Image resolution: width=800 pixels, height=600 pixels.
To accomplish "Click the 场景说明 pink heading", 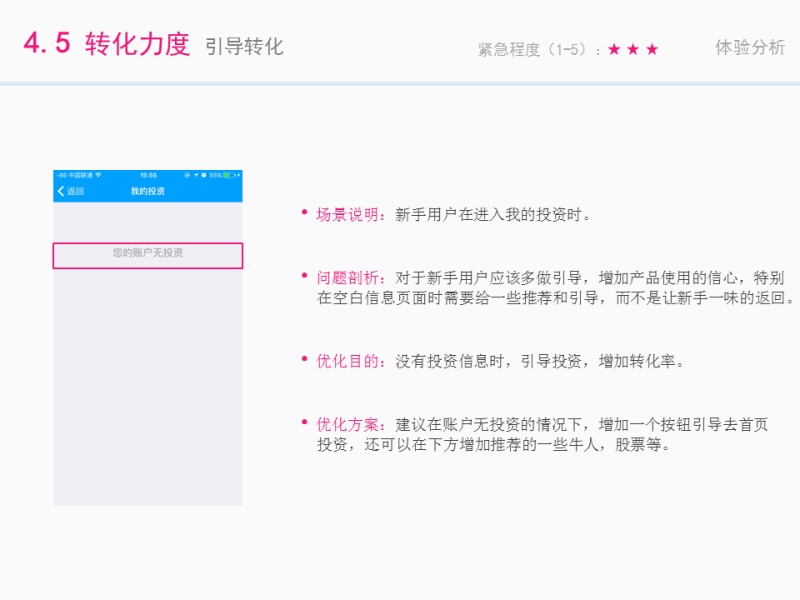I will [x=347, y=215].
